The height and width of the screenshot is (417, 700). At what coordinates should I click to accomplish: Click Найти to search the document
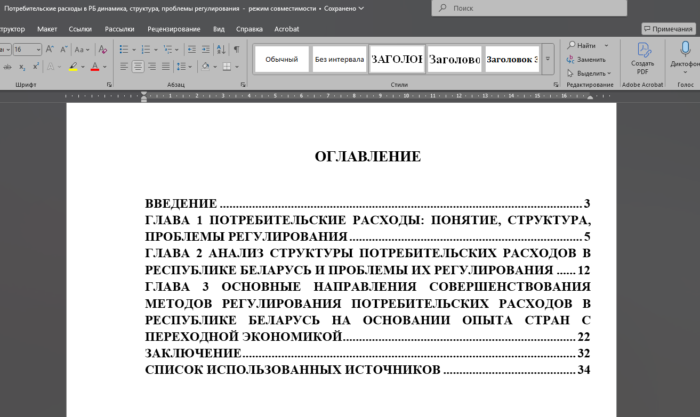click(x=582, y=46)
